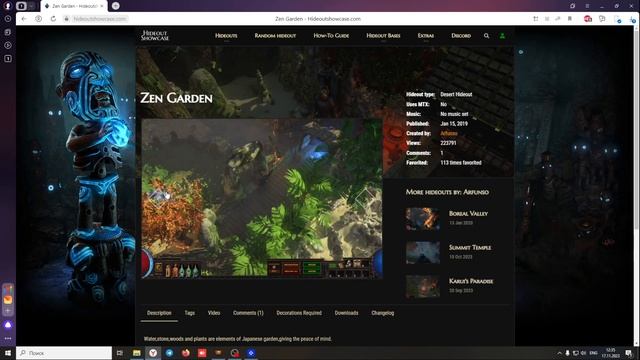
Task: Open the Windows Start button
Action: click(8, 353)
